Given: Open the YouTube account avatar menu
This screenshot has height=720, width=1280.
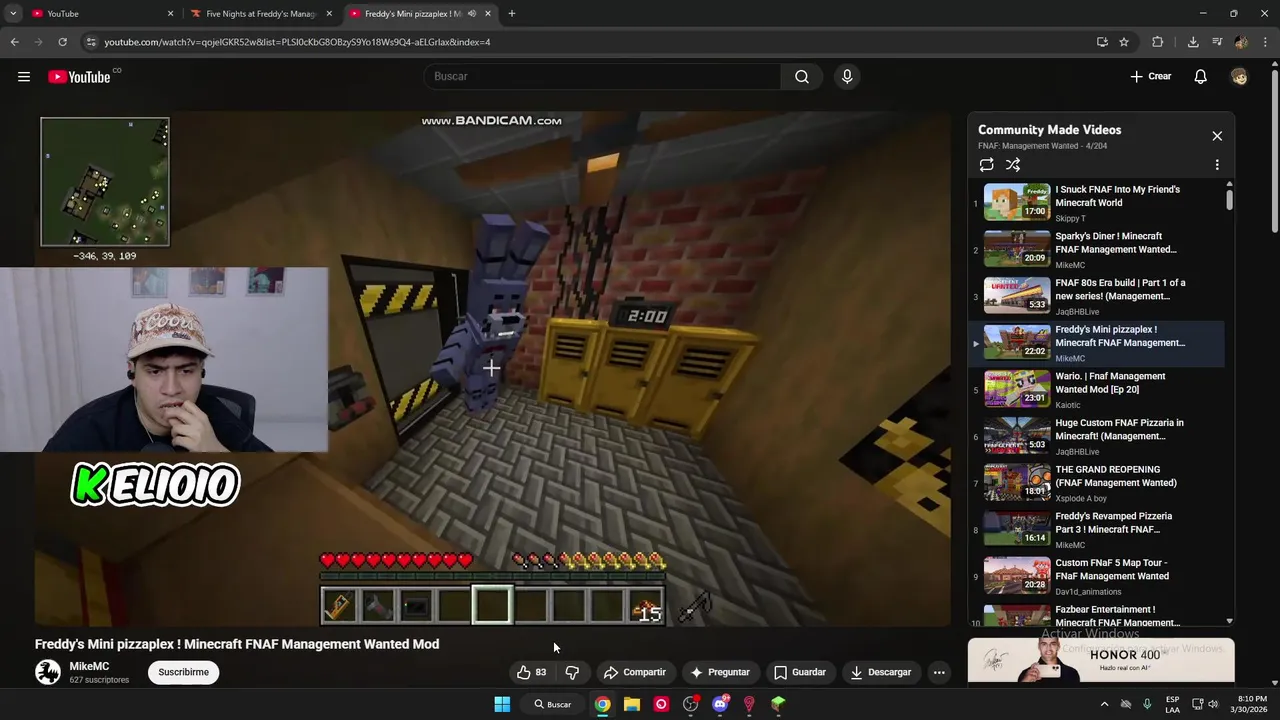Looking at the screenshot, I should click(1239, 76).
